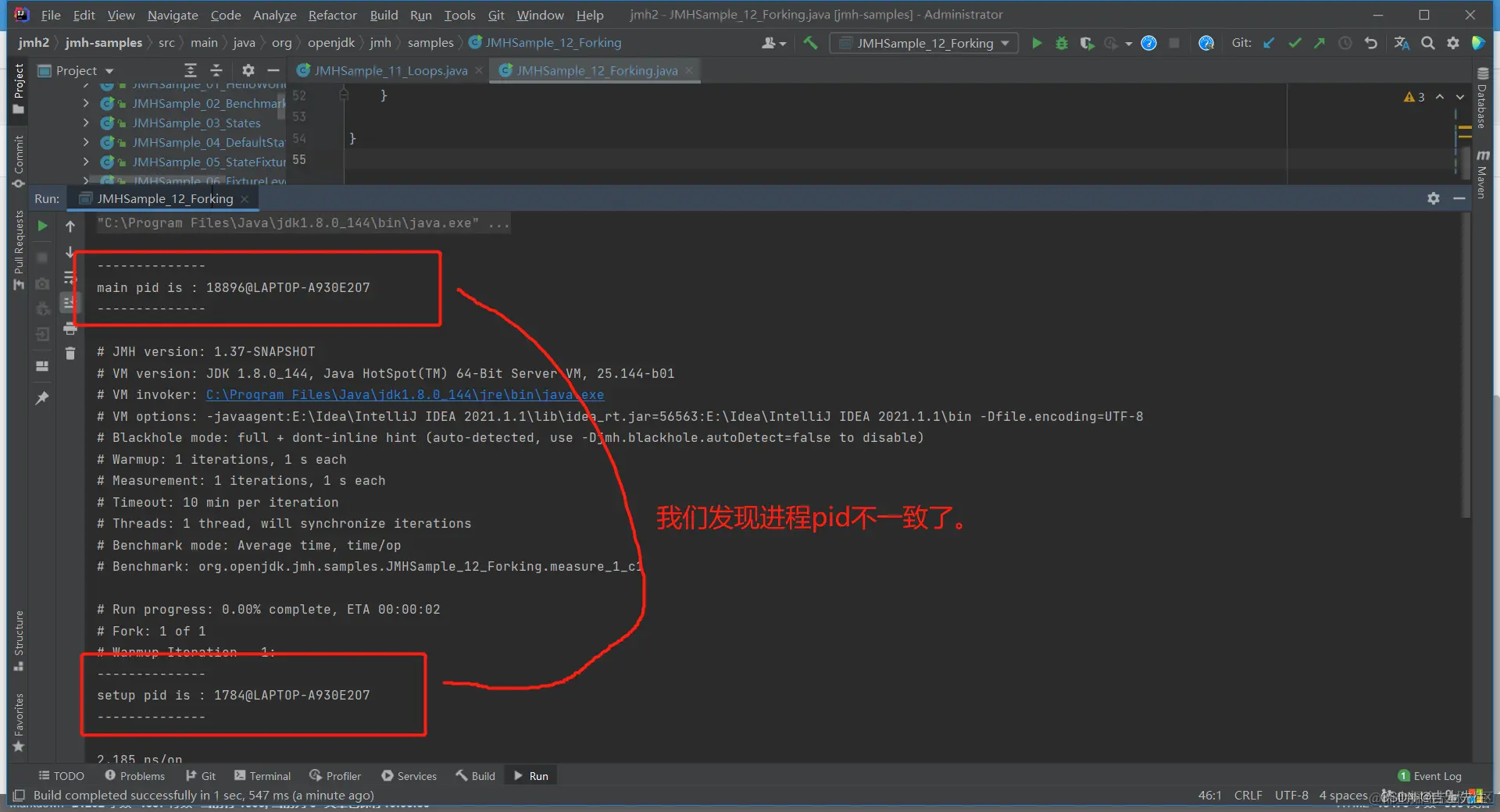The width and height of the screenshot is (1500, 812).
Task: Open the profiler run dropdown arrow
Action: [x=1129, y=44]
